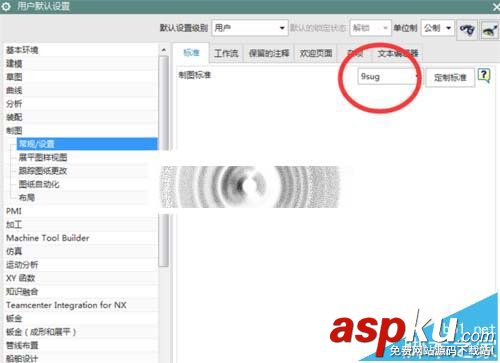Image resolution: width=500 pixels, height=363 pixels.
Task: Select 制图 in the category list
Action: (81, 131)
